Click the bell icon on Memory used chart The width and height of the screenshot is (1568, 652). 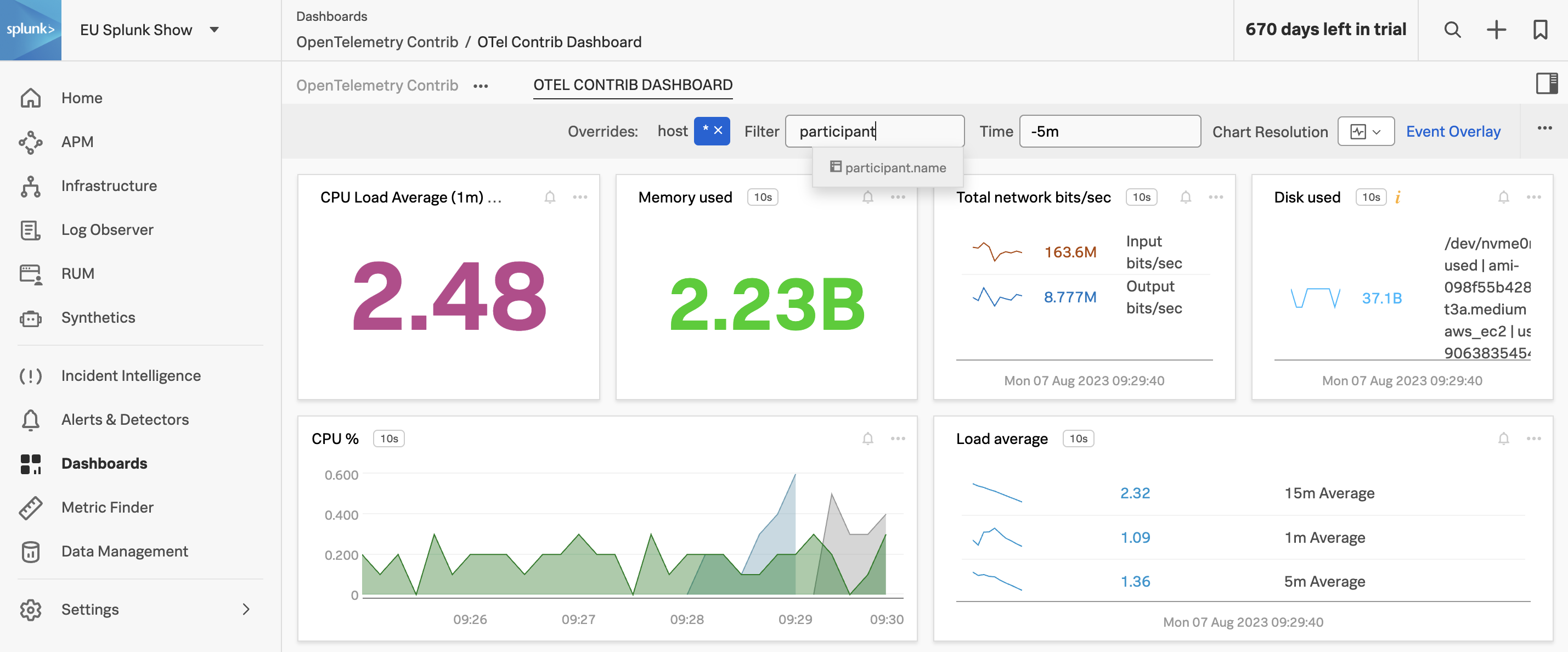click(867, 197)
